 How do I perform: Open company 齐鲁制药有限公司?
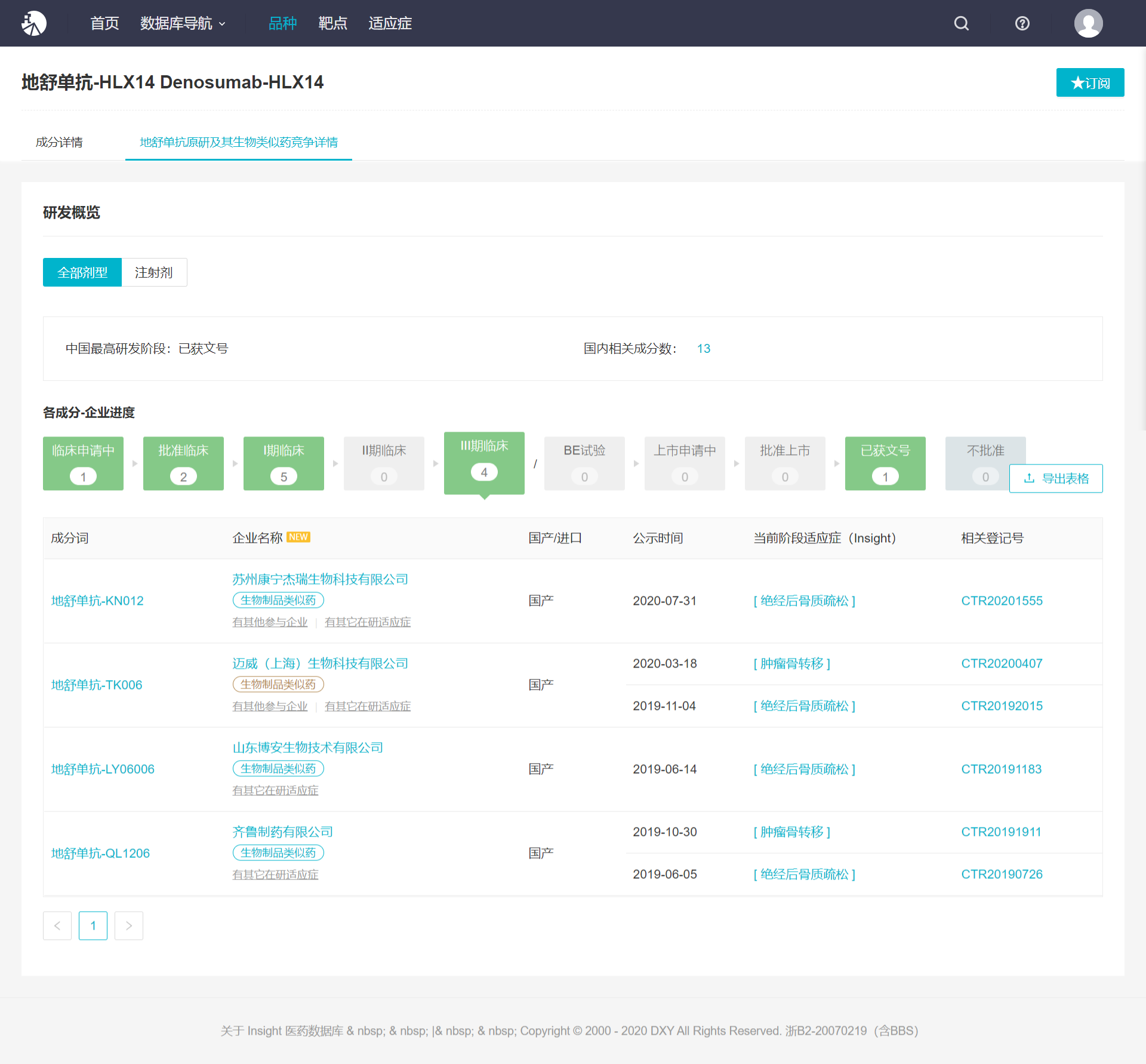[282, 832]
